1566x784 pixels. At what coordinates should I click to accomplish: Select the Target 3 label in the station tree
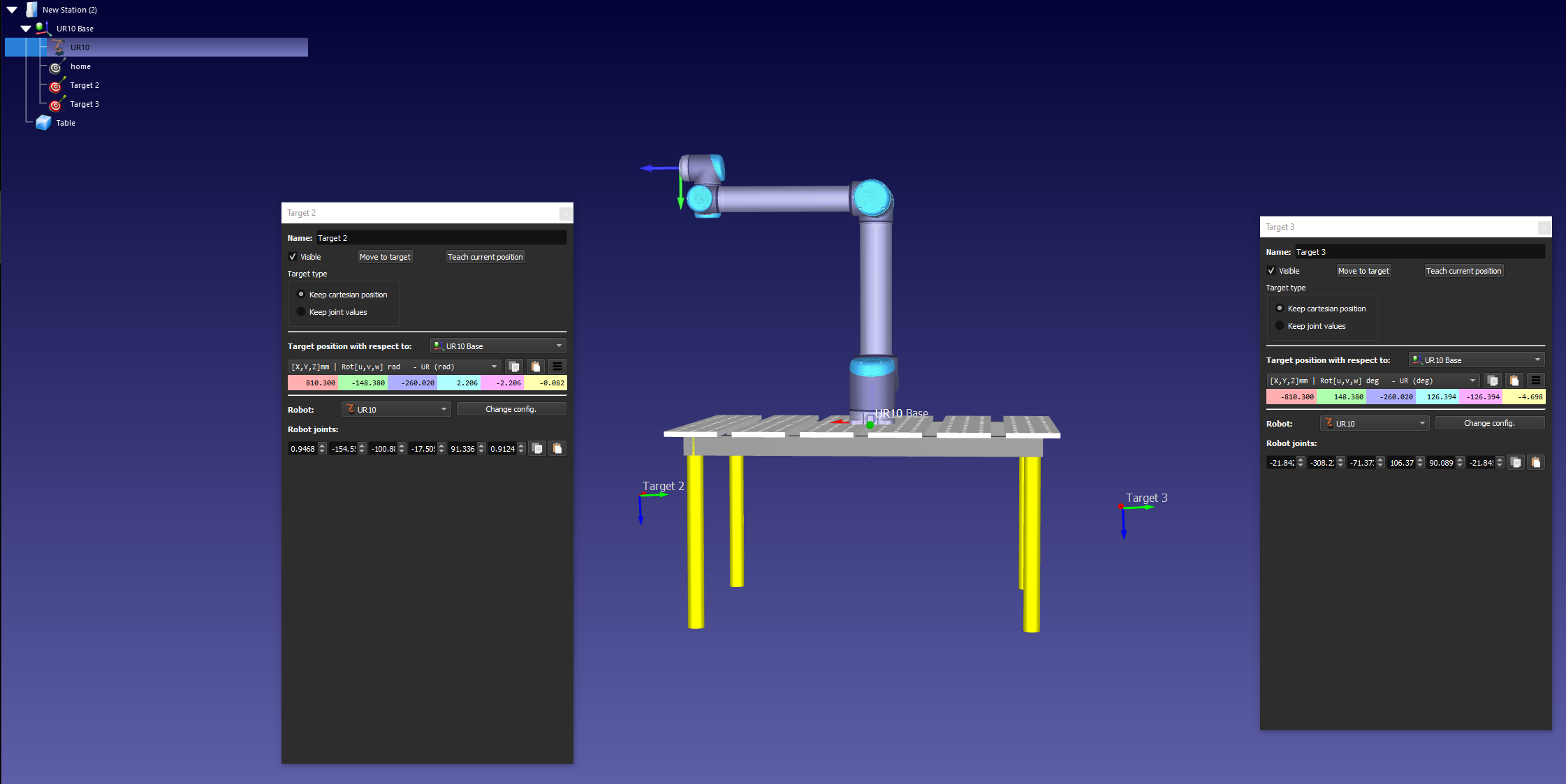(85, 104)
